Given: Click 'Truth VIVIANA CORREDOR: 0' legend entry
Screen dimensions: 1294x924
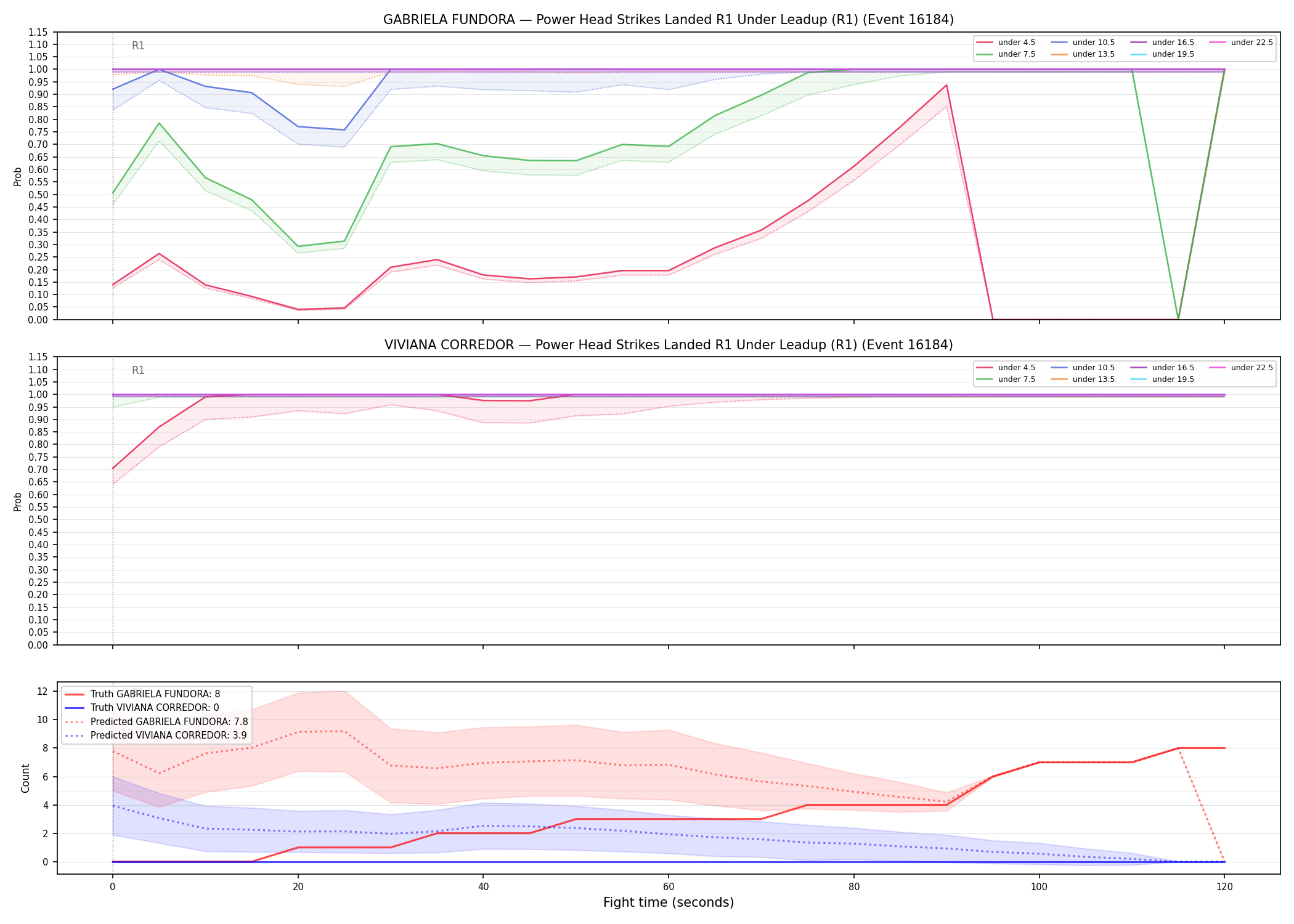Looking at the screenshot, I should click(142, 708).
